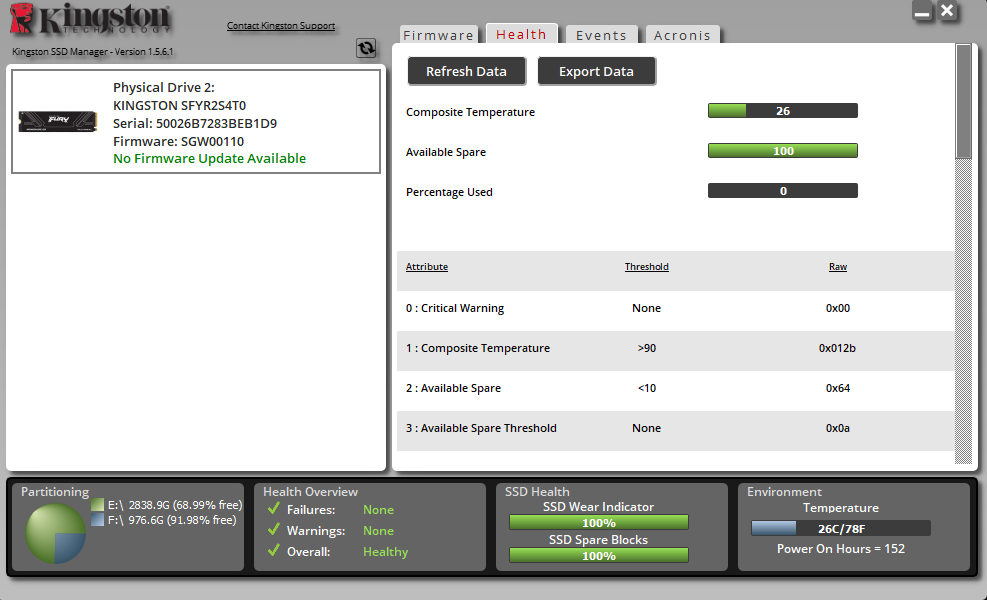Image resolution: width=987 pixels, height=600 pixels.
Task: Open the Contact Kingston Support link
Action: coord(281,26)
